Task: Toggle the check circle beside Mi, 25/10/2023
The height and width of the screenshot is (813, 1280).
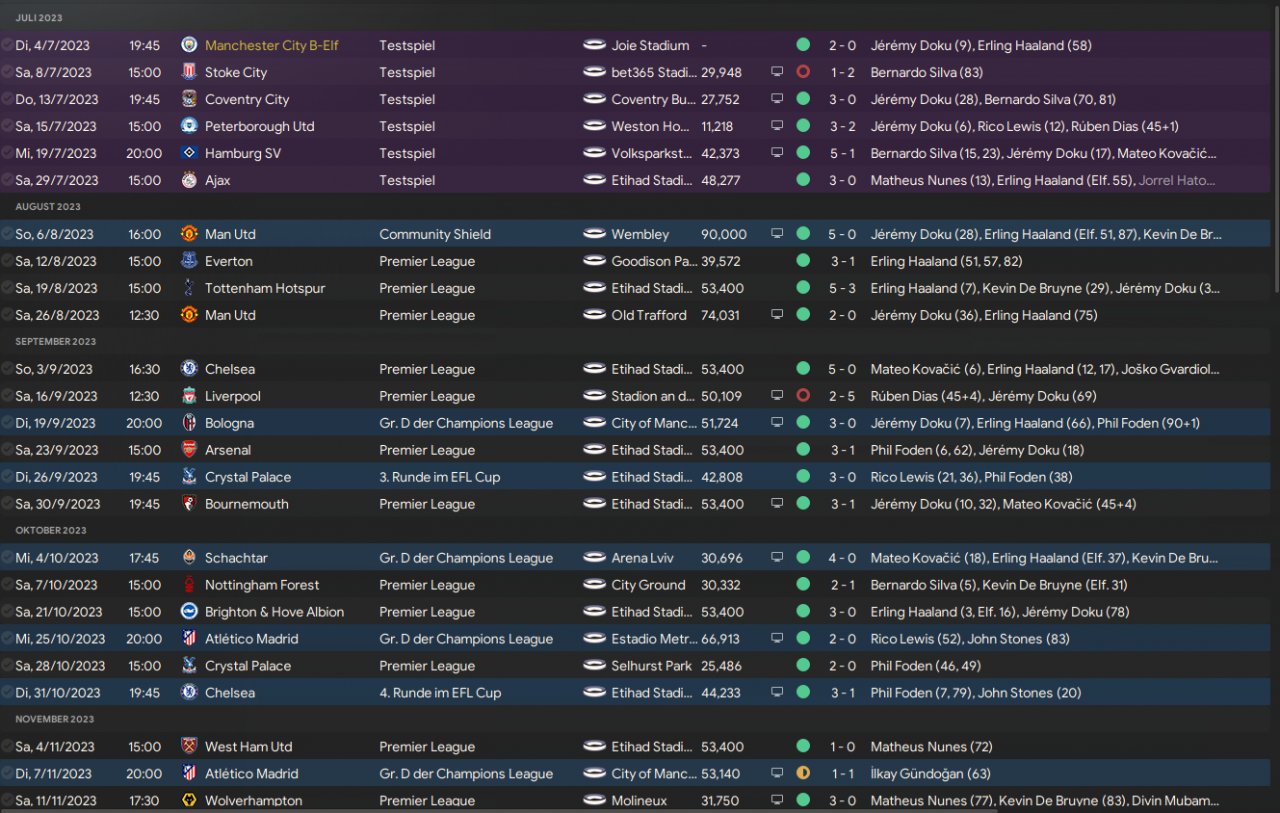Action: [x=7, y=639]
